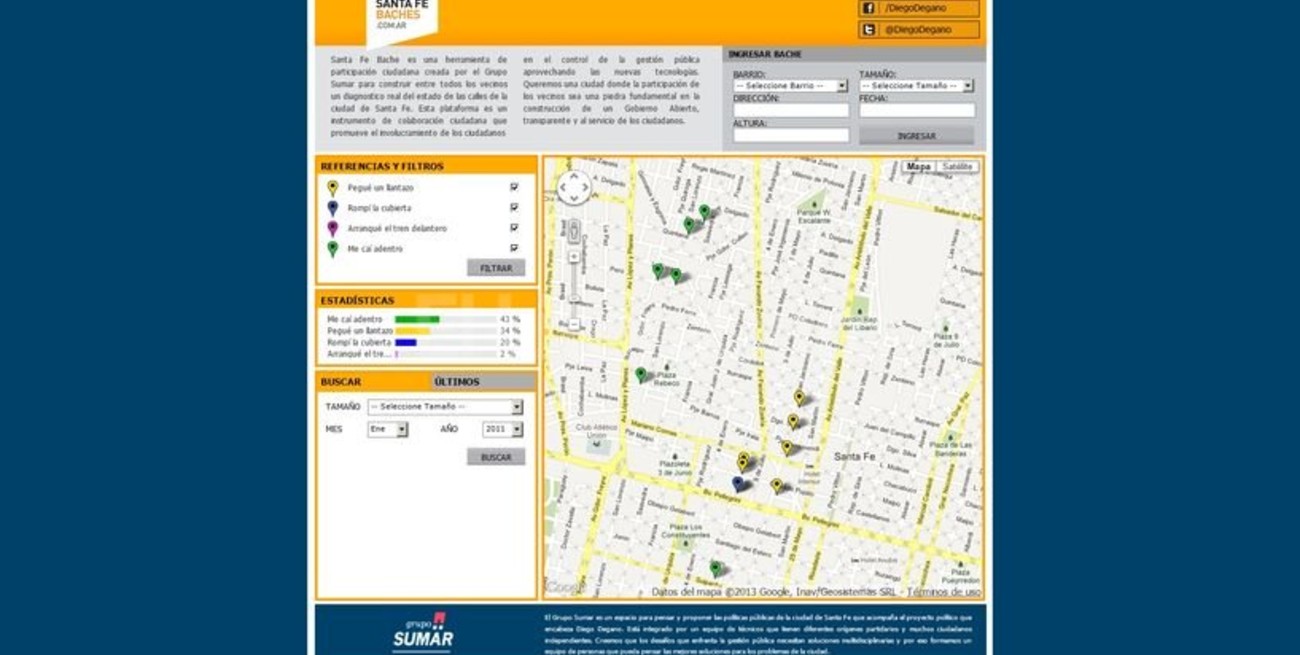Image resolution: width=1300 pixels, height=655 pixels.
Task: Click a green pothole marker on the map
Action: click(x=704, y=209)
